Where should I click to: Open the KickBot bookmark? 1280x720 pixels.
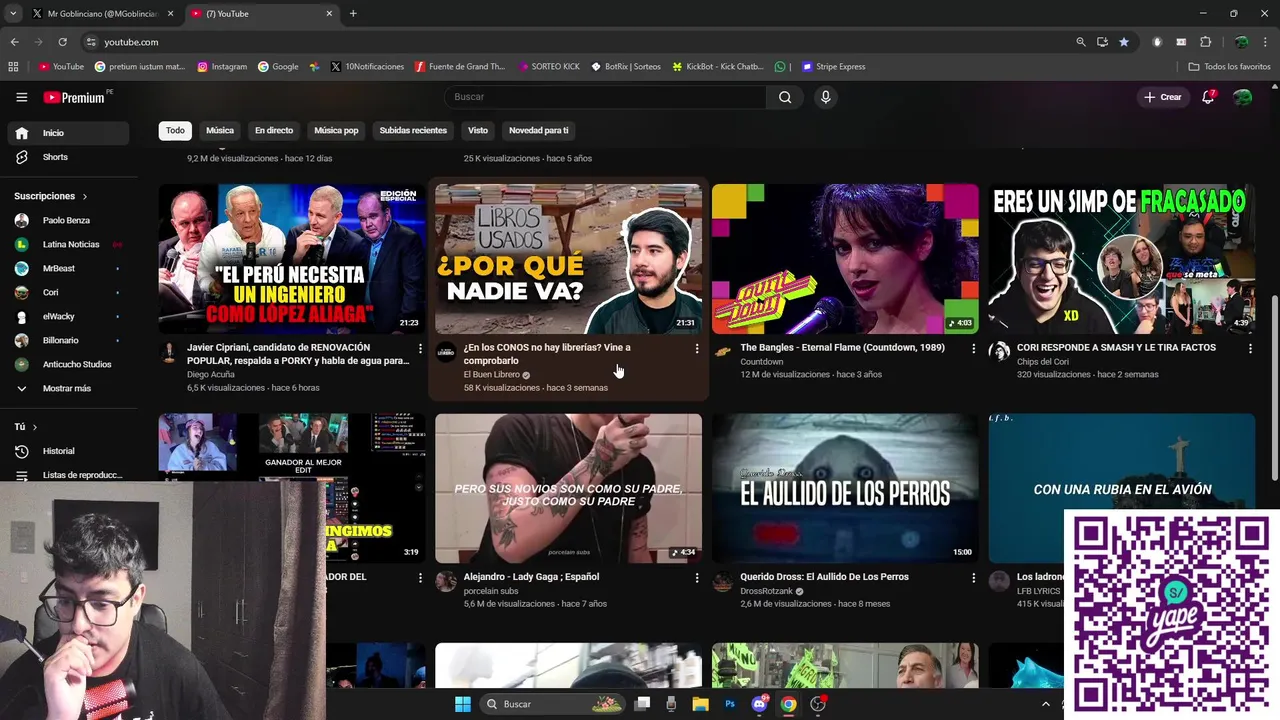coord(718,67)
